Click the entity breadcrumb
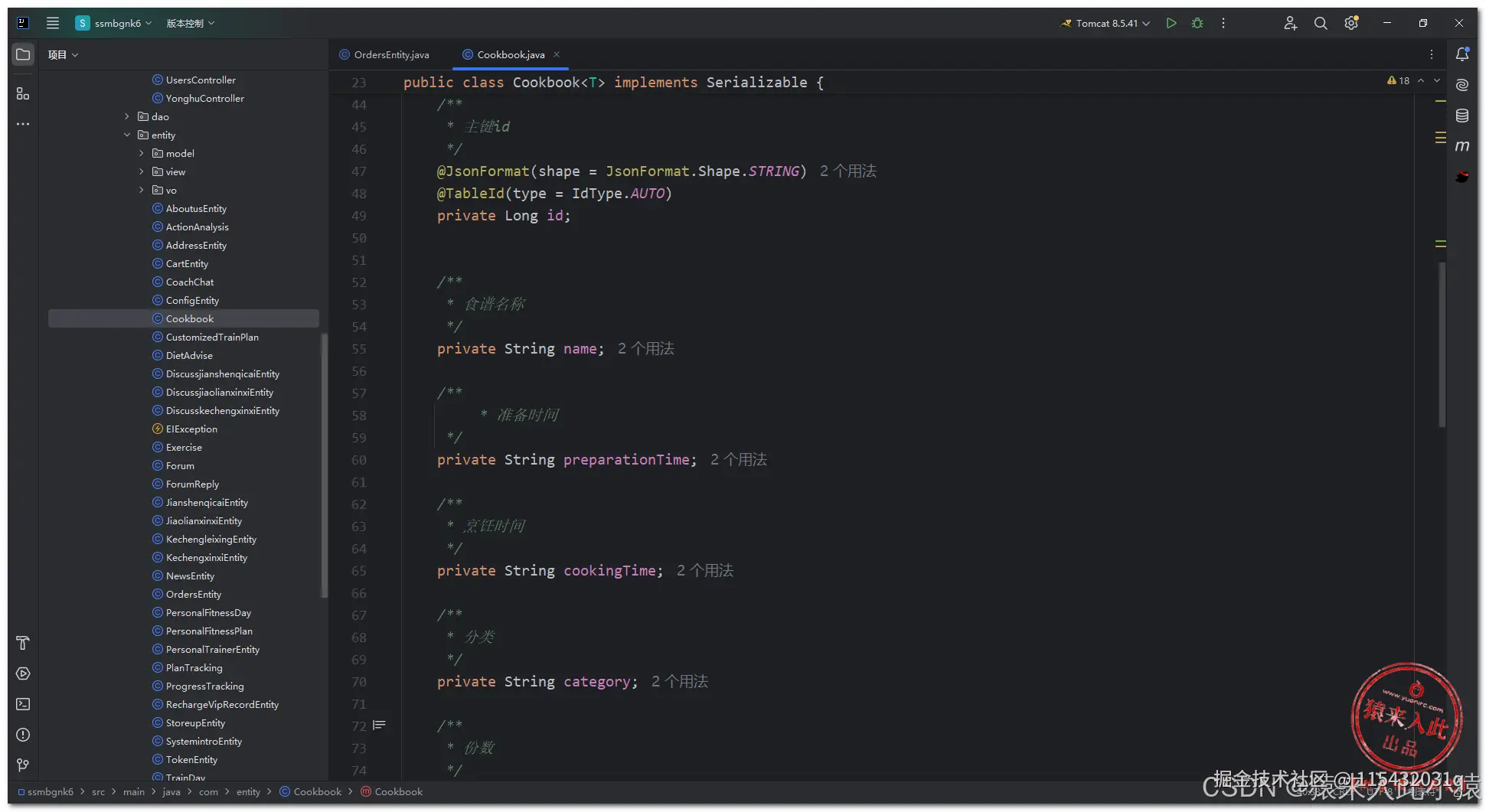Screen dimensions: 1486x812 pyautogui.click(x=248, y=791)
